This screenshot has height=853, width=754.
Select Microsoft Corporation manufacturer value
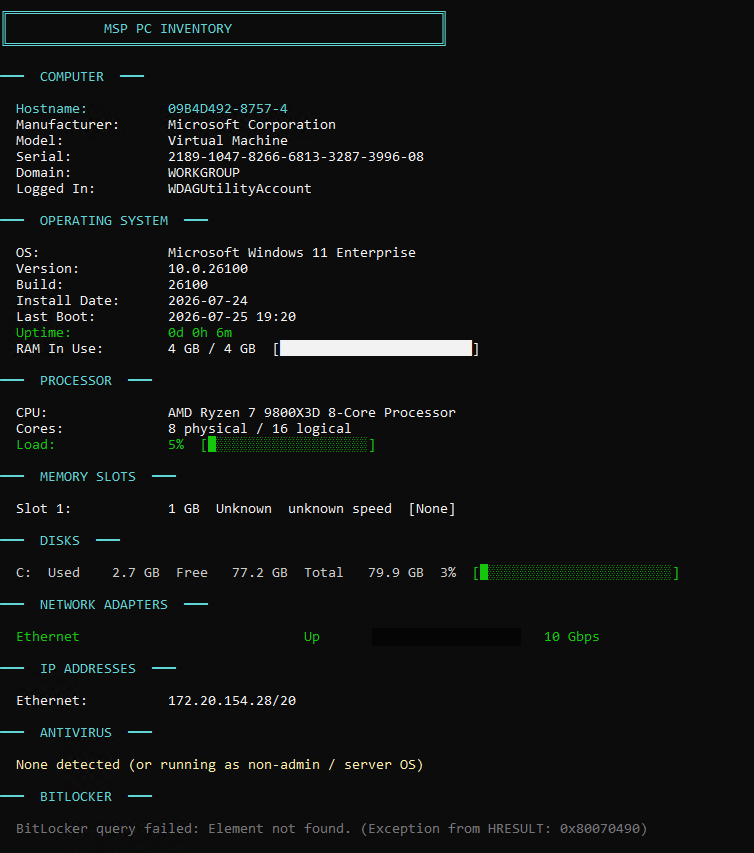[251, 125]
